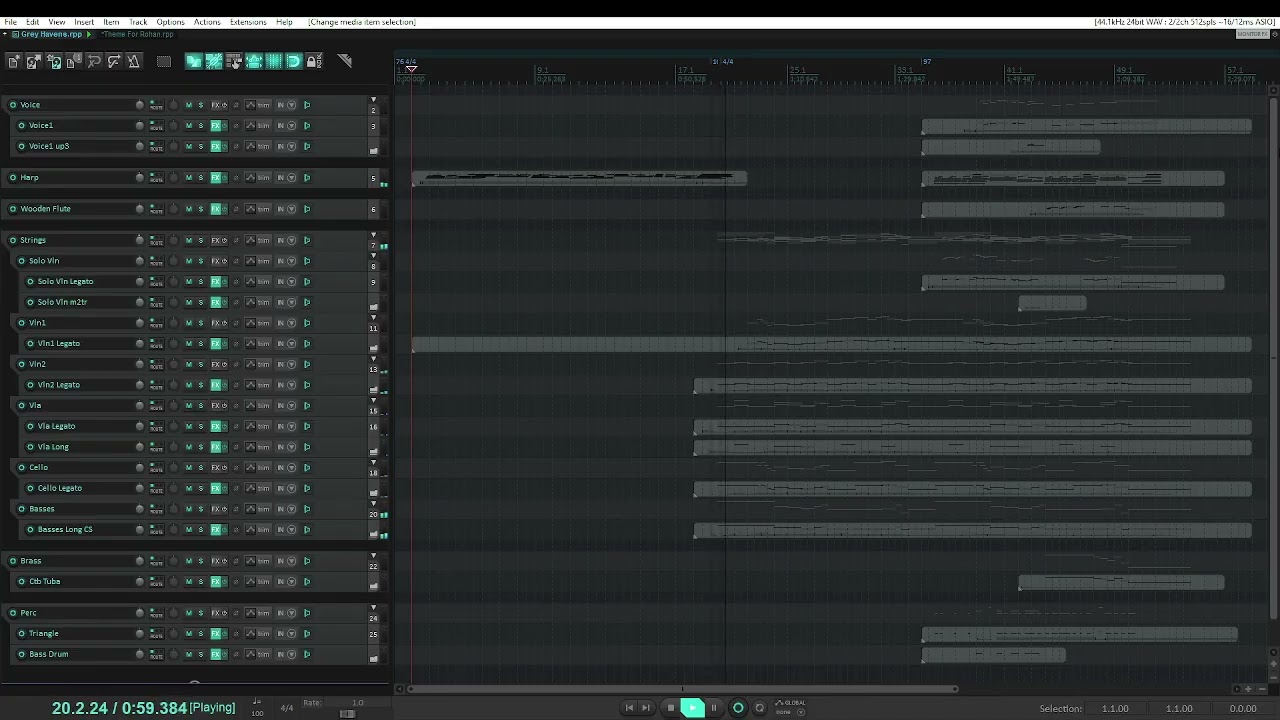Viewport: 1280px width, 720px height.
Task: Toggle the locking padlock icon
Action: coord(313,61)
